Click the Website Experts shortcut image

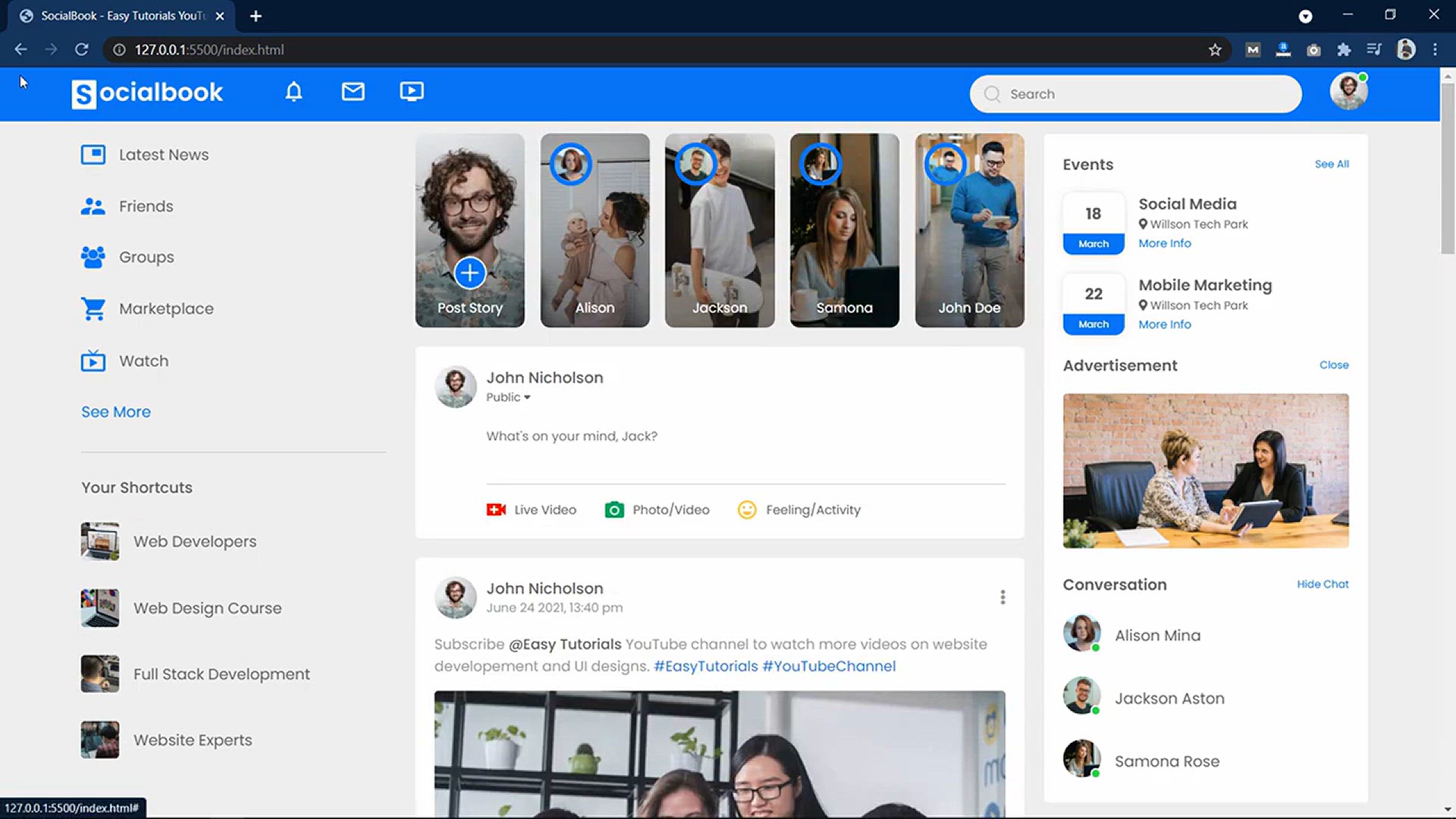tap(100, 740)
